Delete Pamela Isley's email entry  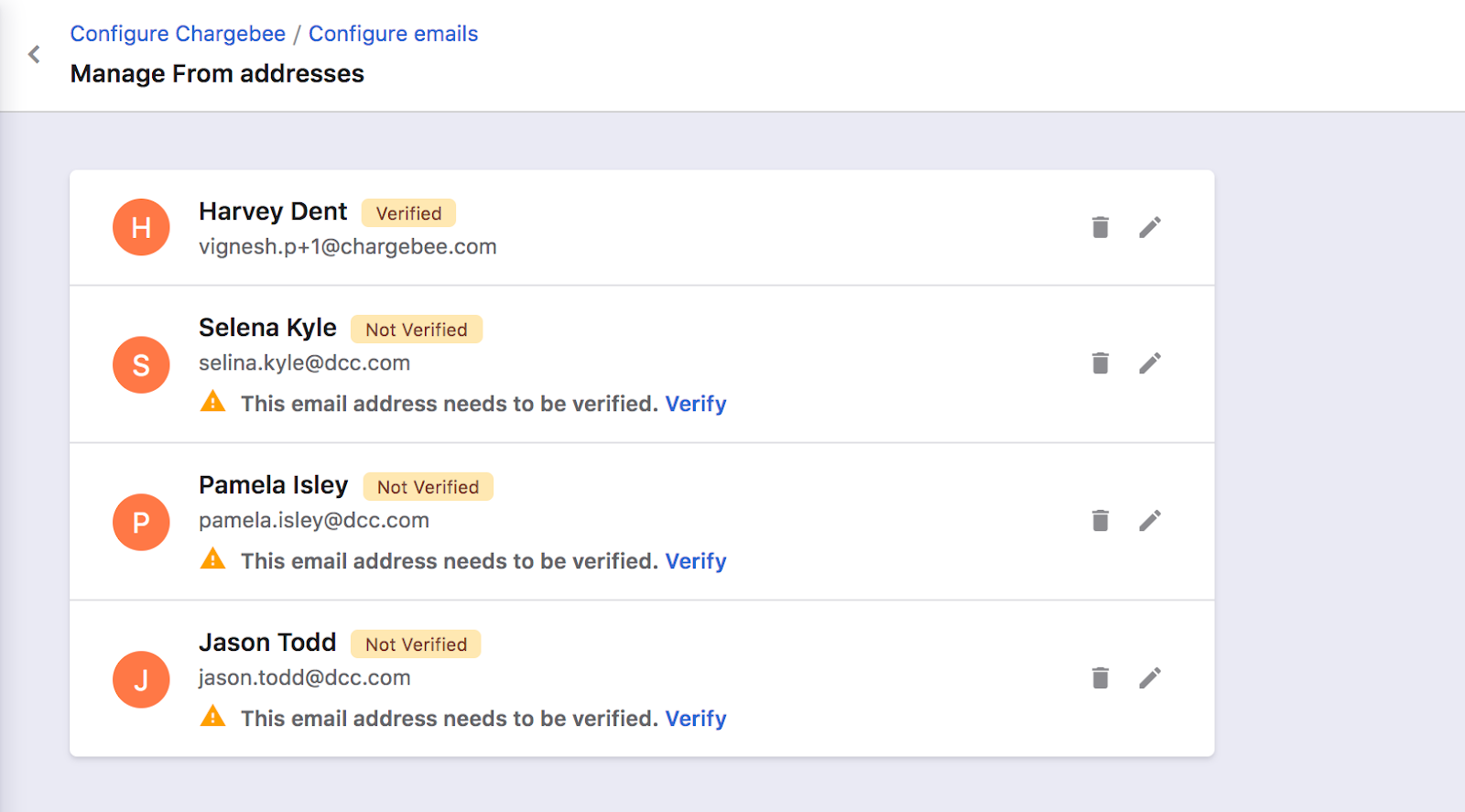point(1100,521)
